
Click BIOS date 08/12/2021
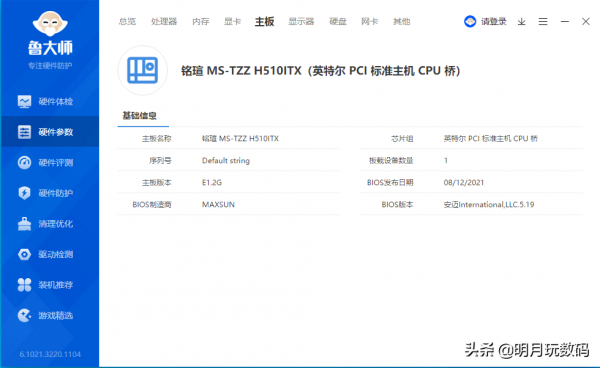pyautogui.click(x=464, y=182)
